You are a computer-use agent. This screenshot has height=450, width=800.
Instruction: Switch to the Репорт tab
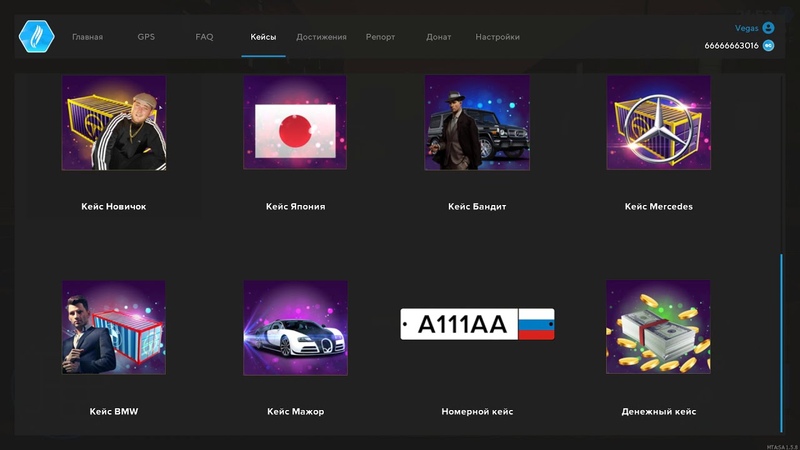pos(380,37)
